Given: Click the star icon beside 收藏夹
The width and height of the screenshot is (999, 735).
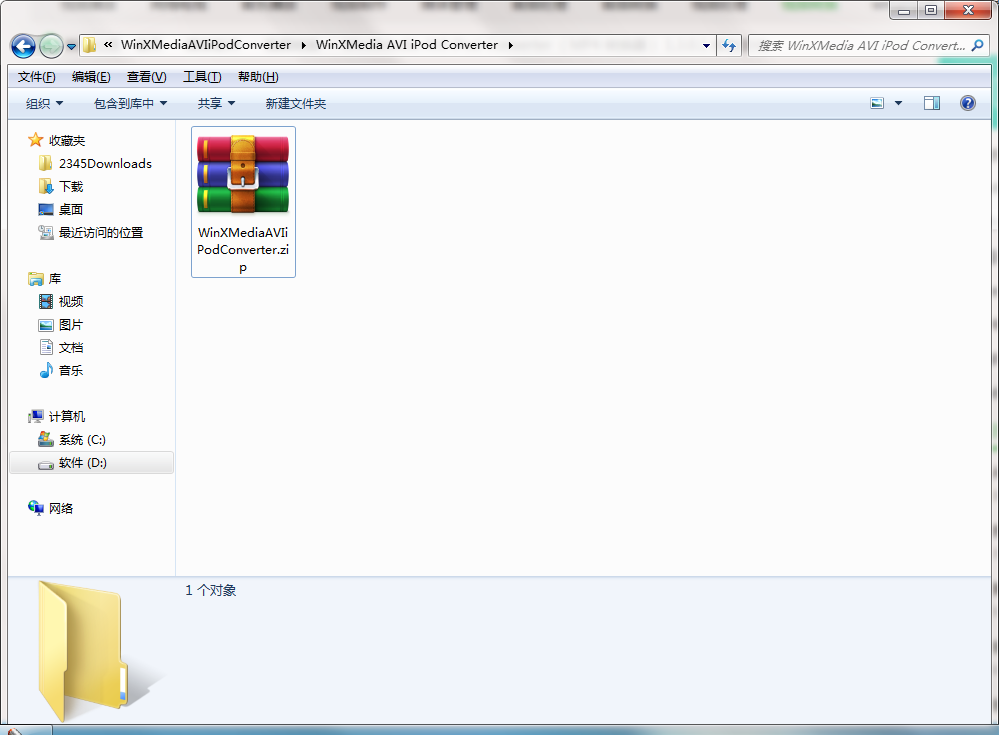Looking at the screenshot, I should [x=36, y=140].
